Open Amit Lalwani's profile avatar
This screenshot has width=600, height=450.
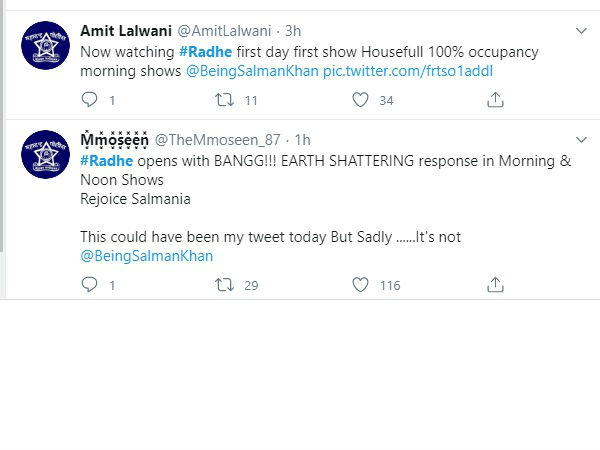coord(46,46)
